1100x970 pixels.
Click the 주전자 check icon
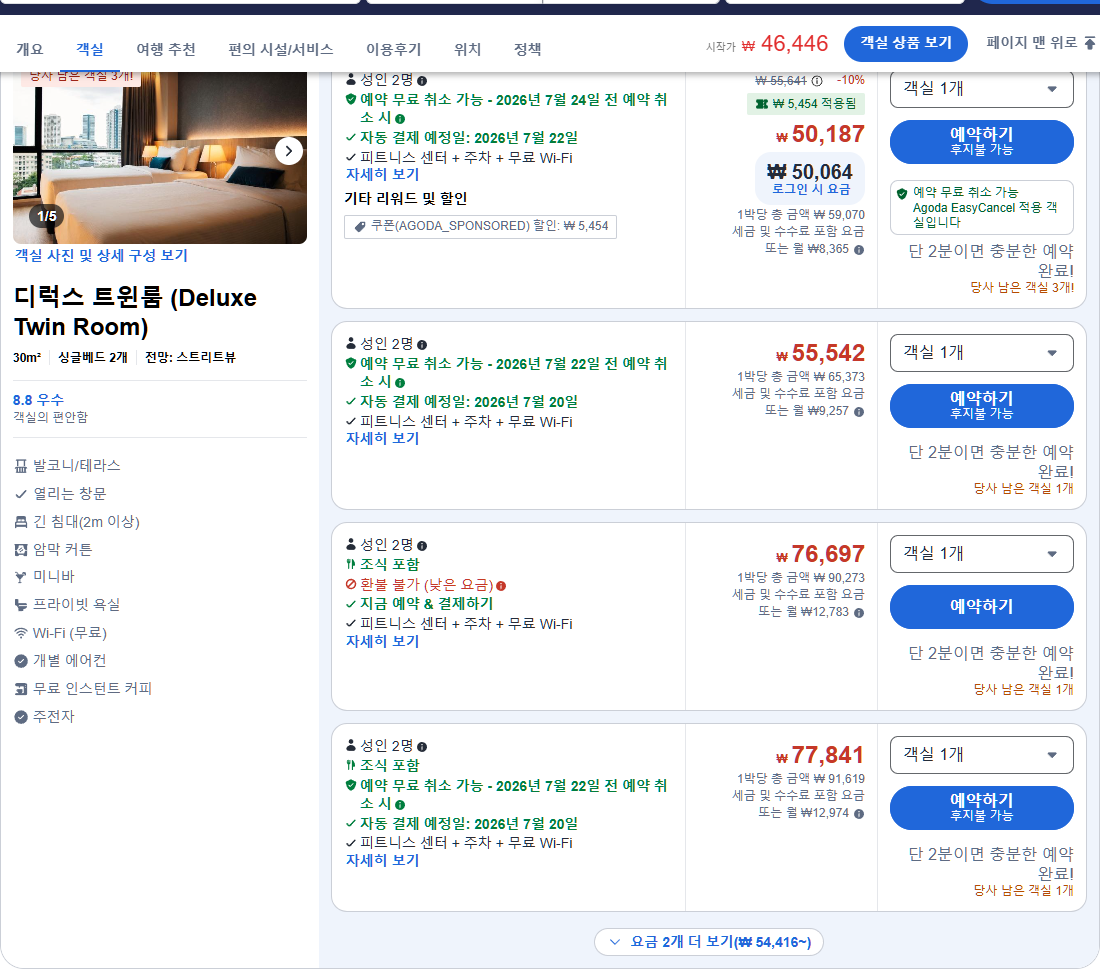pyautogui.click(x=21, y=717)
